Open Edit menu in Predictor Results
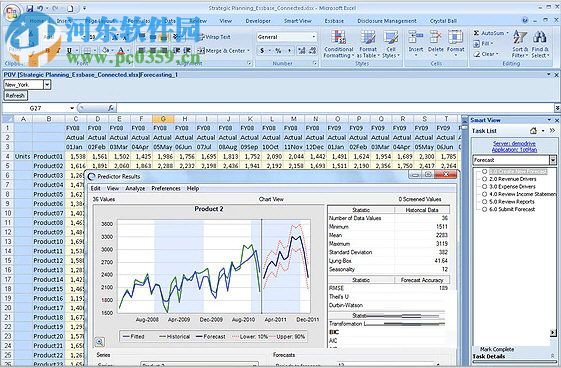This screenshot has width=561, height=368. coord(96,188)
